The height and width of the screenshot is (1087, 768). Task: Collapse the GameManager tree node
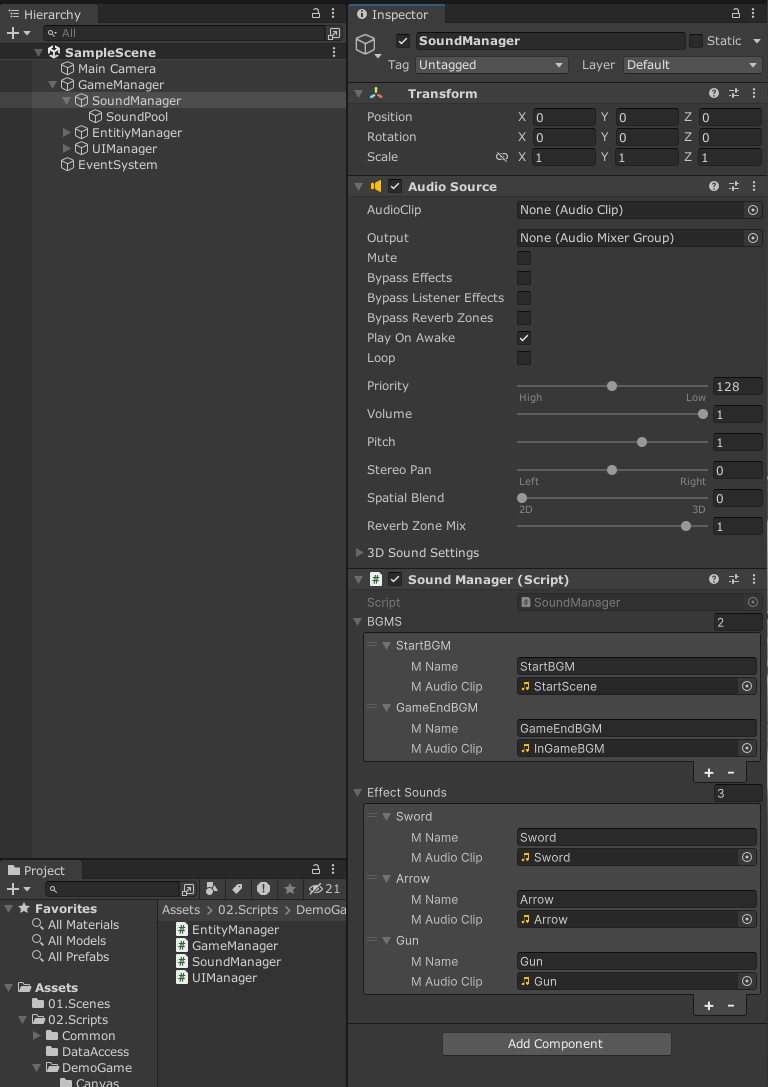point(52,85)
